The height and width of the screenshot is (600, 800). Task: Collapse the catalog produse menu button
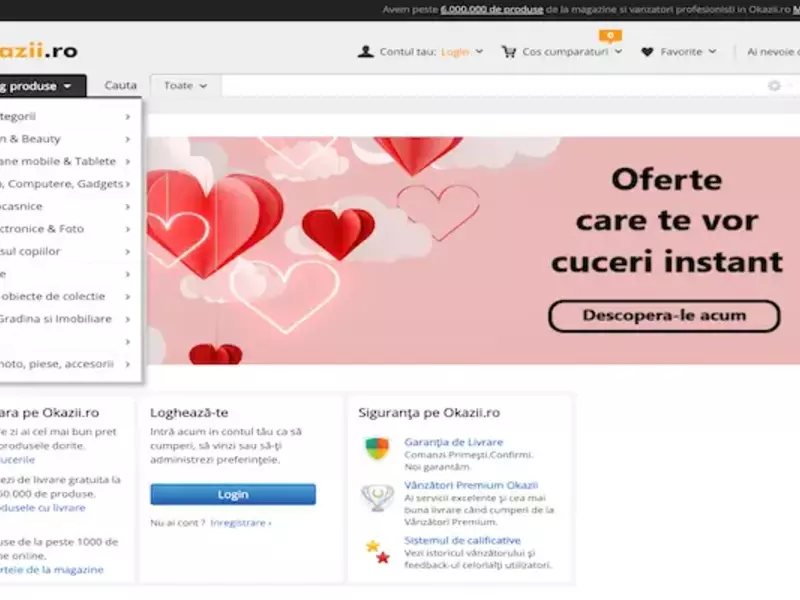pos(40,86)
